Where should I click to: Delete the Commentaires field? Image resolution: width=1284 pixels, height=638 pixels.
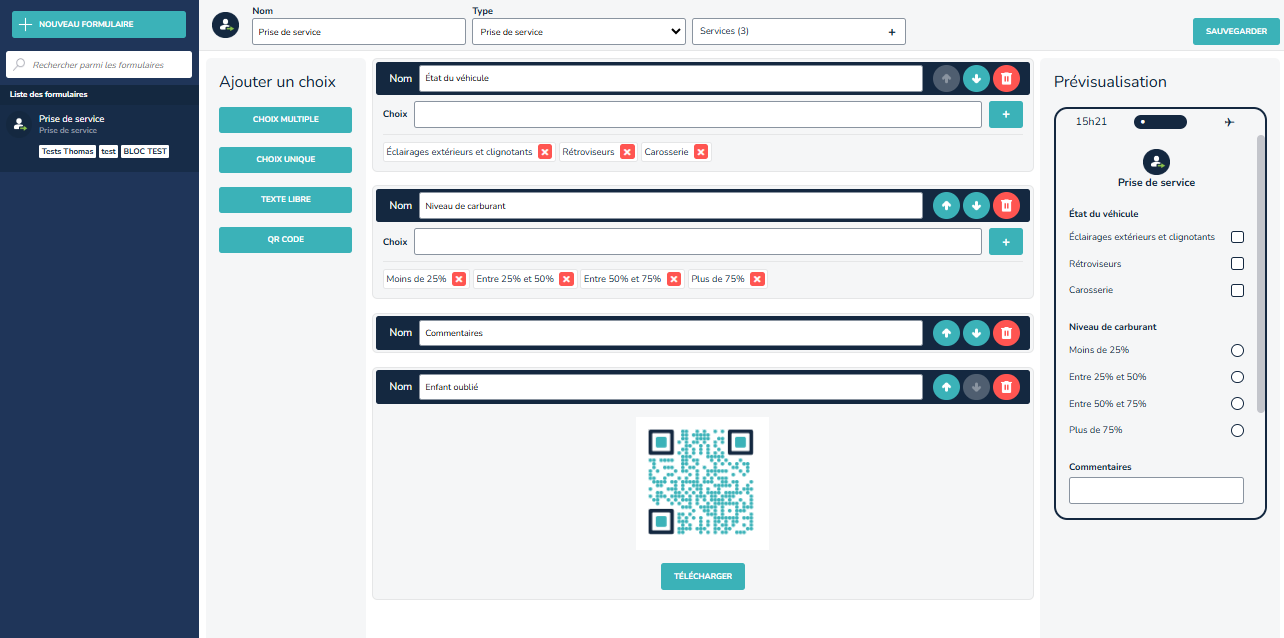[1006, 332]
